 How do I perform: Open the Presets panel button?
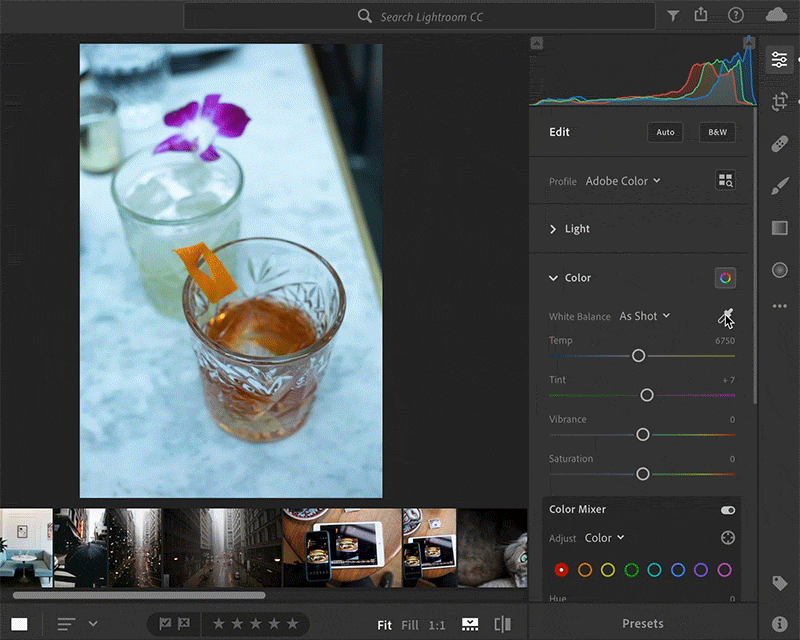[643, 623]
